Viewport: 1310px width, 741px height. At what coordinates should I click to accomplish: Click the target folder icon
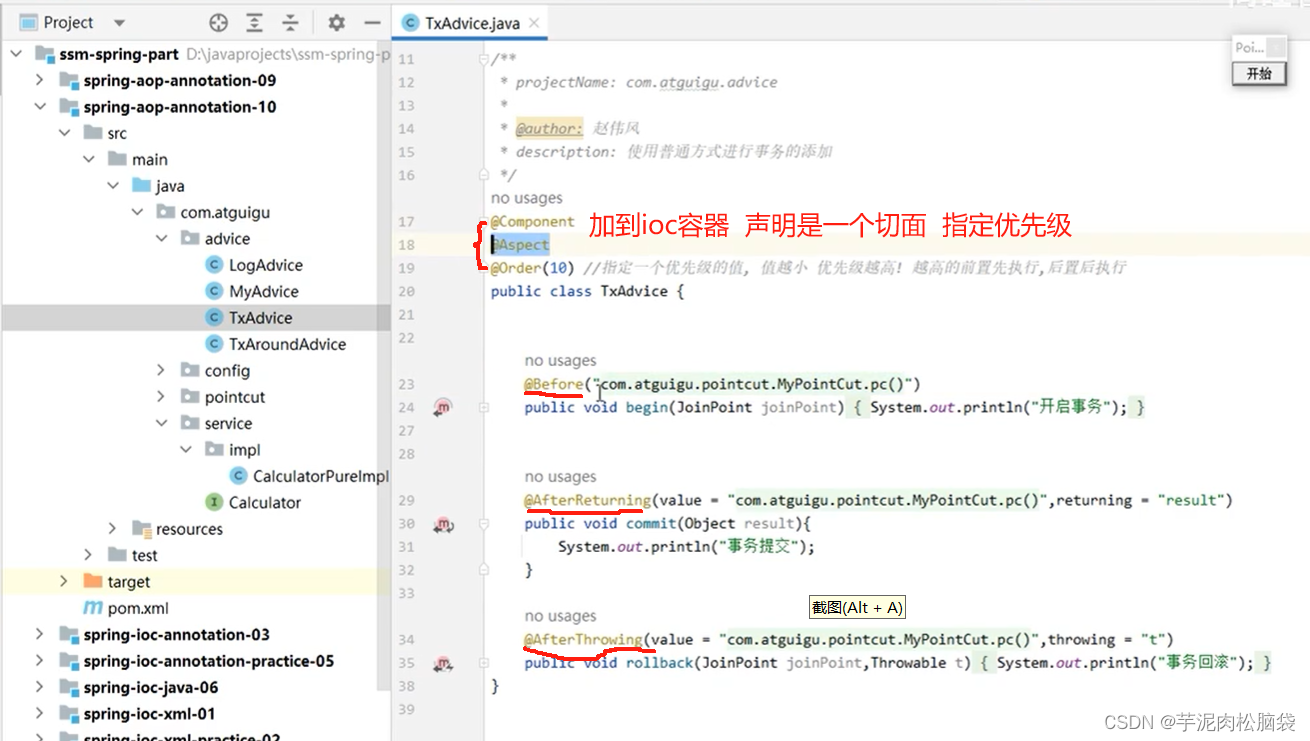pos(93,581)
